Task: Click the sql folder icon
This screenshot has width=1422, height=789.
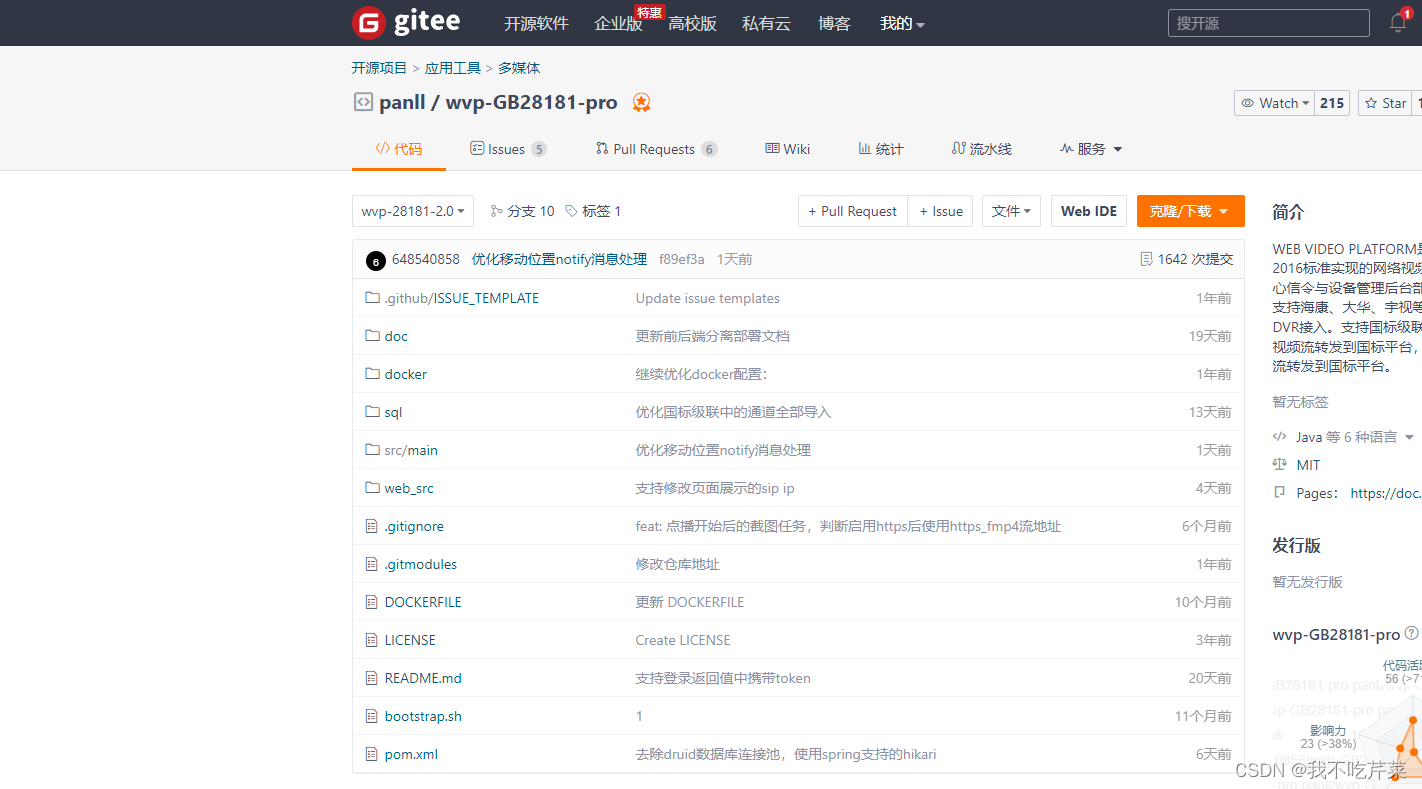Action: coord(372,412)
